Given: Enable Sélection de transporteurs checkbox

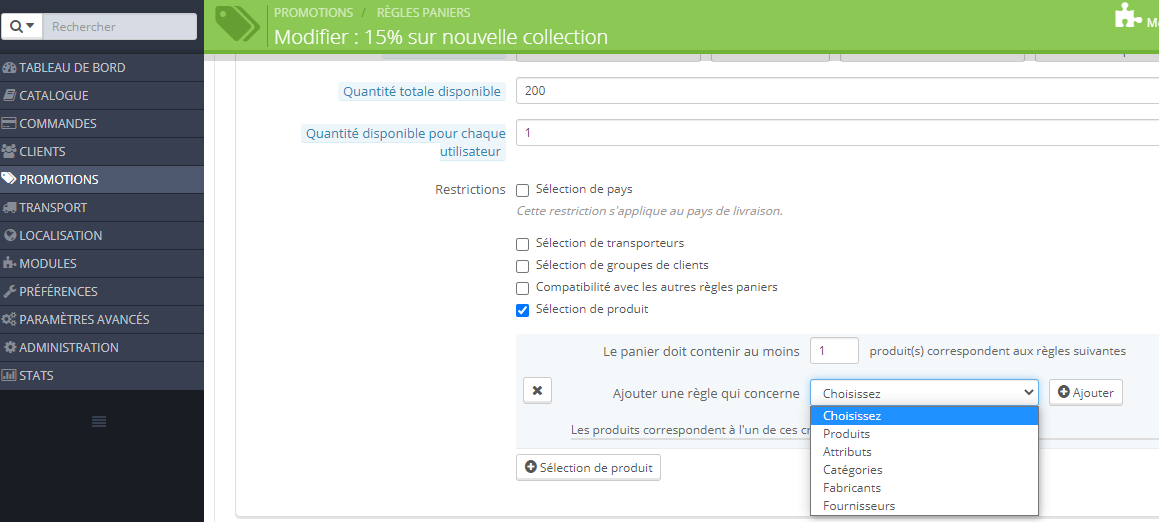Looking at the screenshot, I should (523, 244).
